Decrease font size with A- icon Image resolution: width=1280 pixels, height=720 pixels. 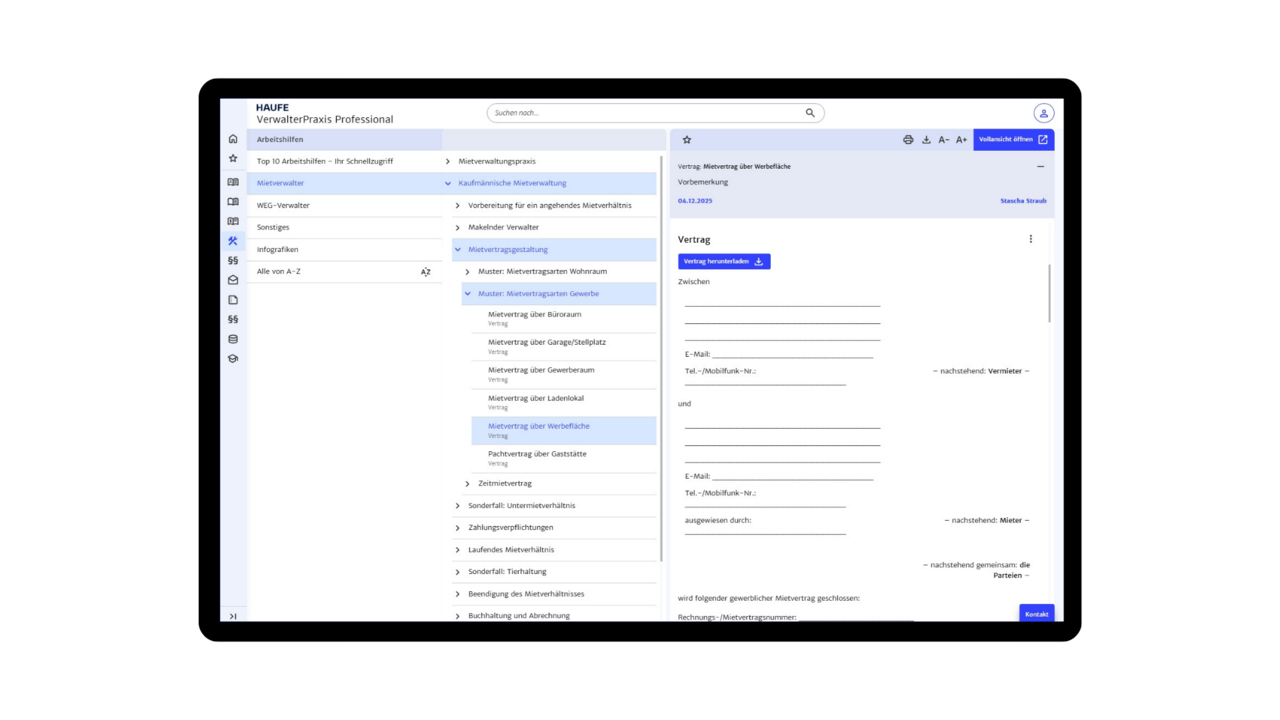(x=944, y=140)
